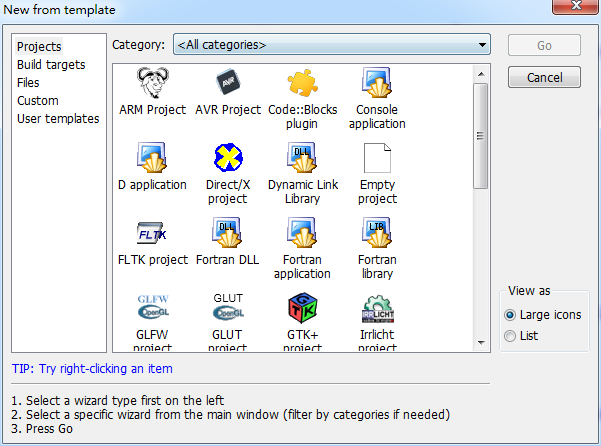This screenshot has width=601, height=446.
Task: Click the 'D application' label text
Action: pos(152,185)
